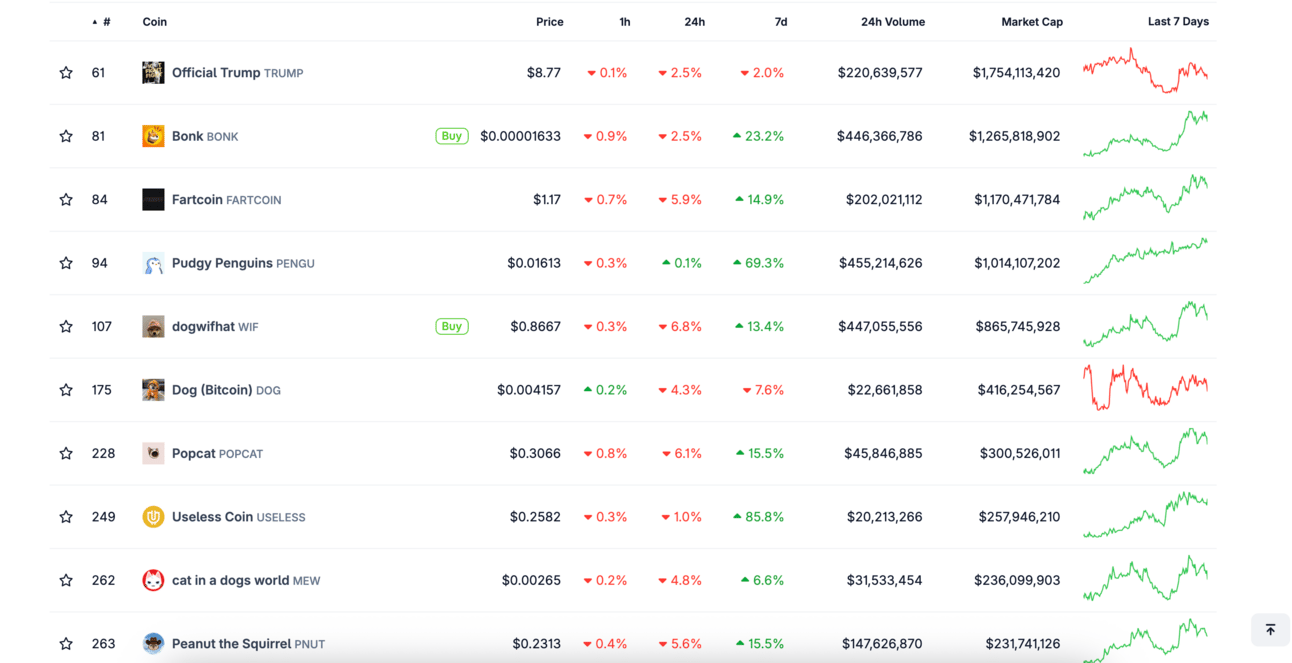Favorite Bonk with its star
This screenshot has width=1292, height=663.
(x=66, y=136)
